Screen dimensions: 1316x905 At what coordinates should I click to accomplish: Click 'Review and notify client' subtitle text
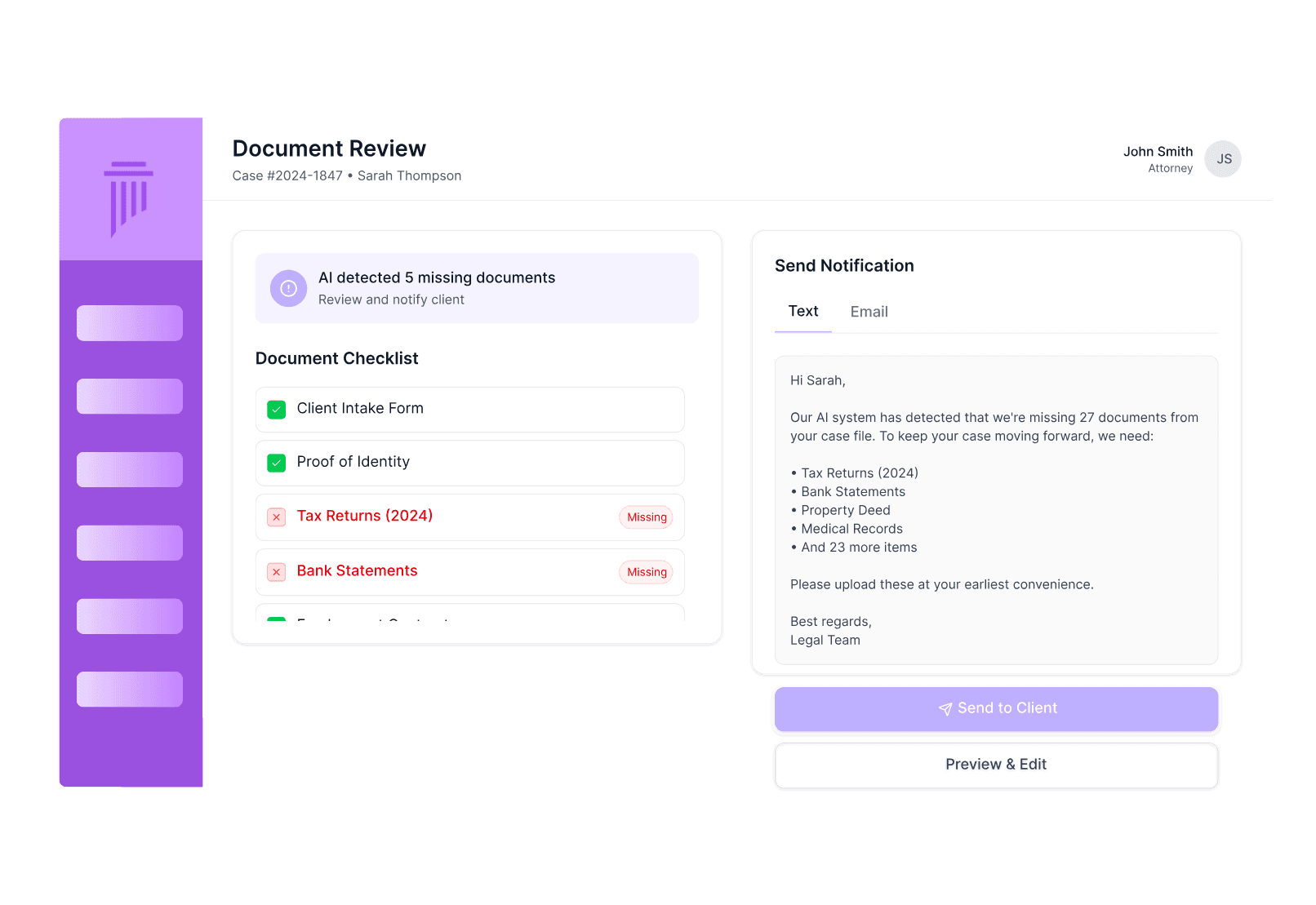(391, 299)
